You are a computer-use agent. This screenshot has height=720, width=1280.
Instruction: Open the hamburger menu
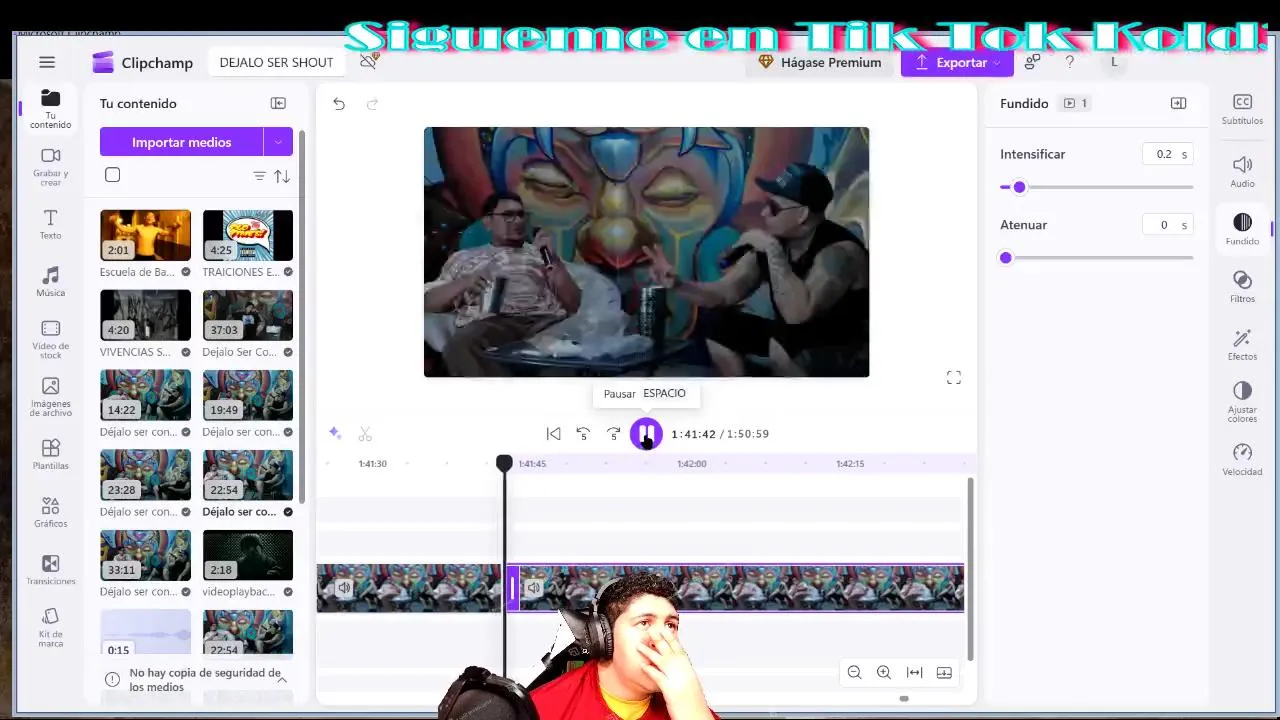click(x=47, y=62)
